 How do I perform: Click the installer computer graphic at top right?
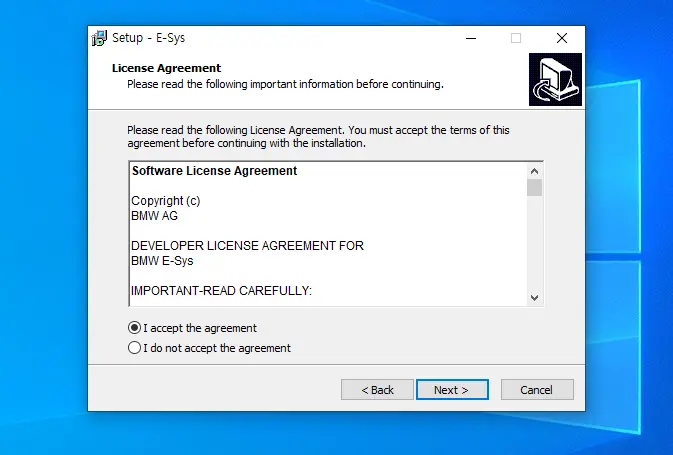(x=555, y=79)
